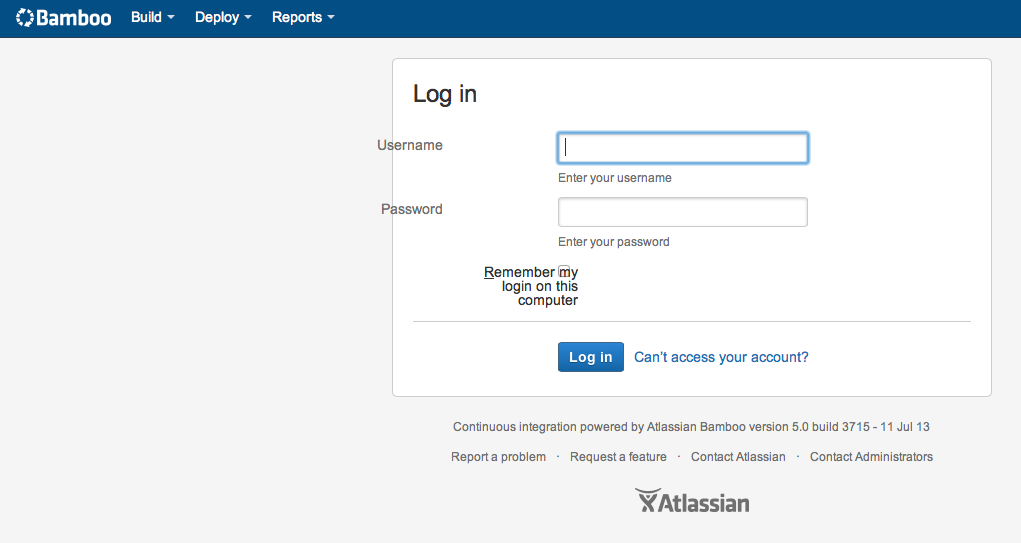Open the Reports dropdown menu
1021x543 pixels.
click(303, 18)
